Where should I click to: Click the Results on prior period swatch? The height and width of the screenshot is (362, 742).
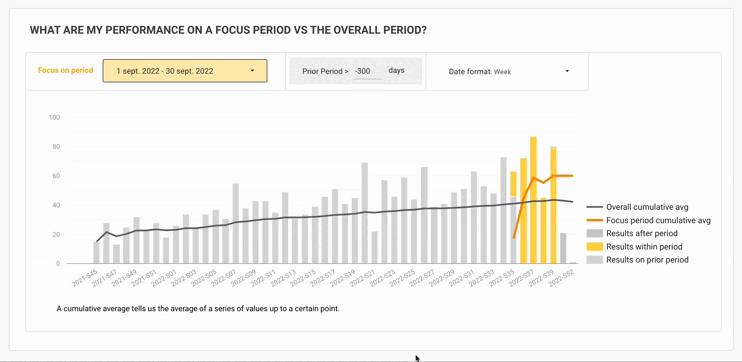pos(595,260)
